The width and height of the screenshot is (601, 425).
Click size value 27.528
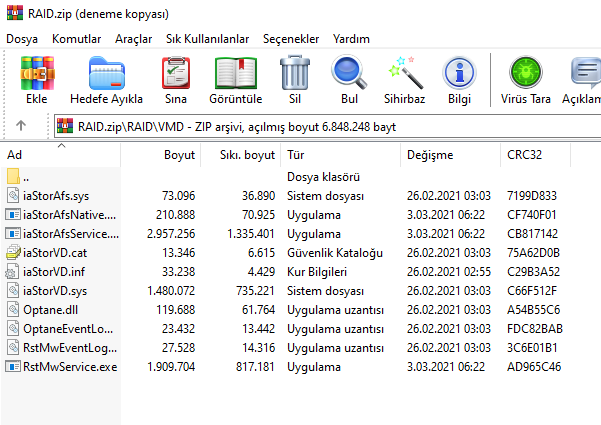(179, 348)
